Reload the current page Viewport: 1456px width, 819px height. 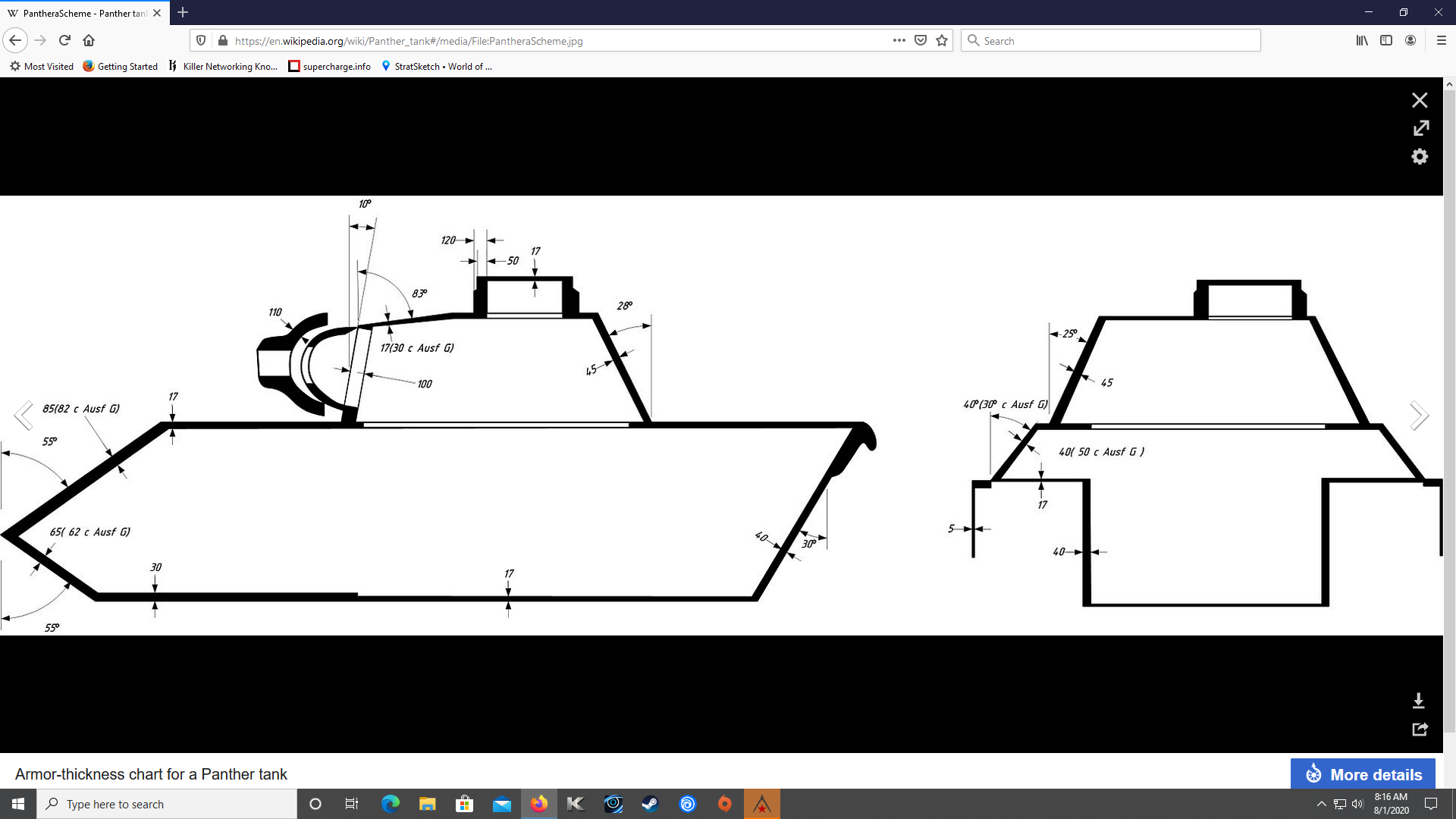(x=64, y=41)
